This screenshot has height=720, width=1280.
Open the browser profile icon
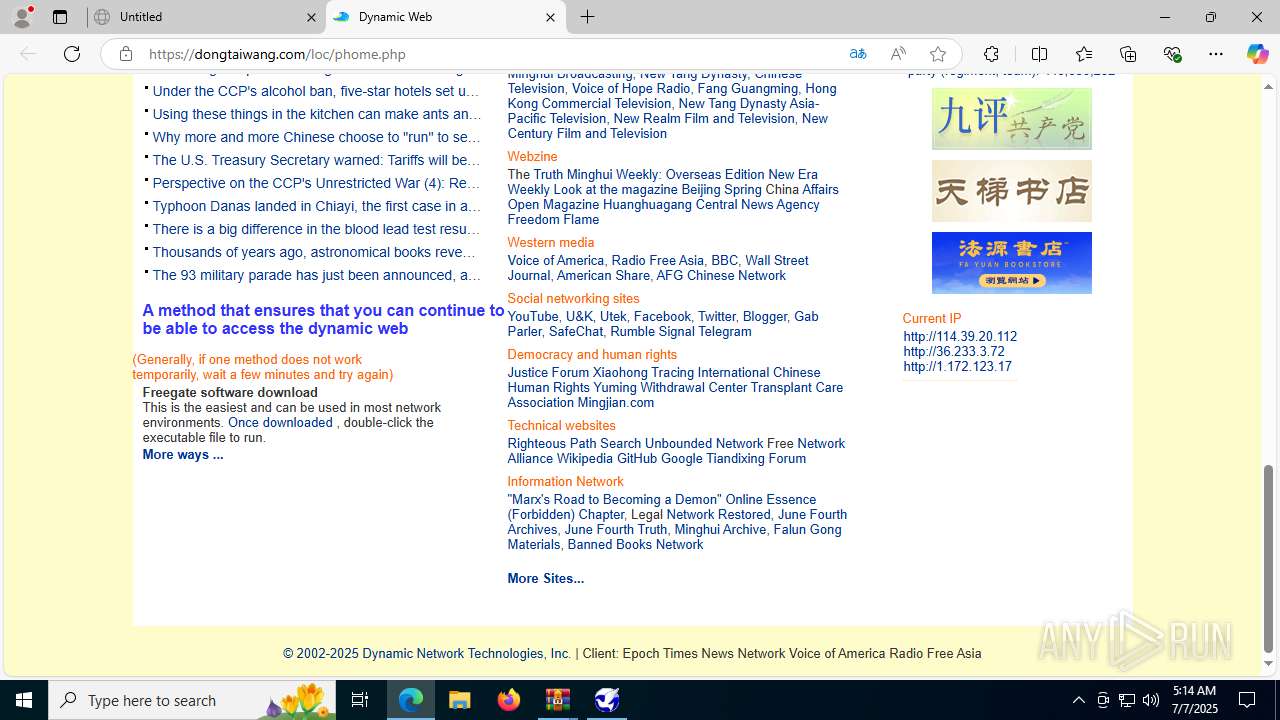pos(22,17)
